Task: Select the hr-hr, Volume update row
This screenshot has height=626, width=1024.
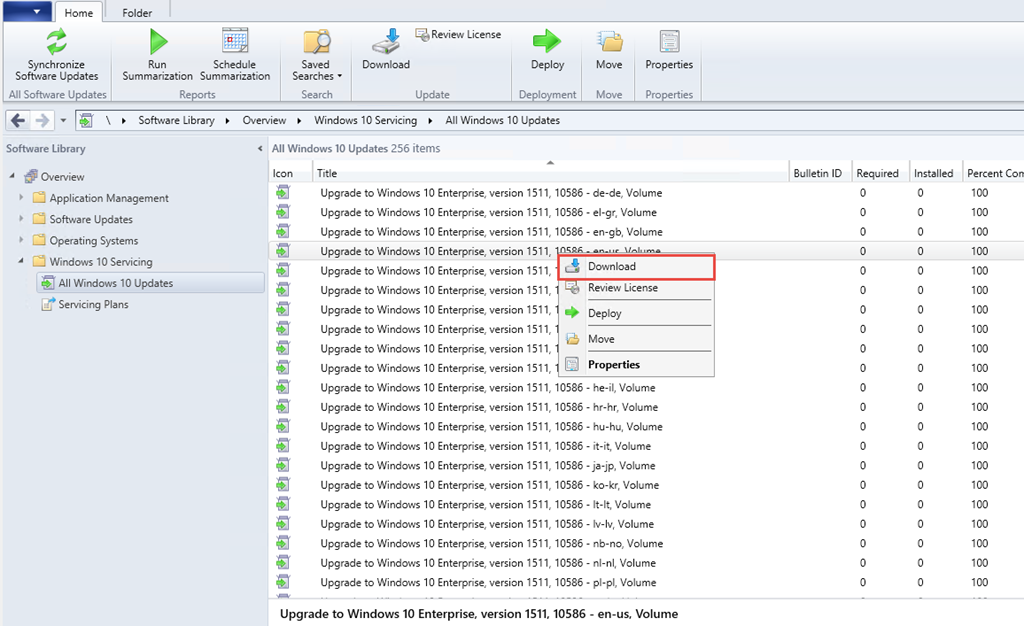Action: pyautogui.click(x=646, y=407)
